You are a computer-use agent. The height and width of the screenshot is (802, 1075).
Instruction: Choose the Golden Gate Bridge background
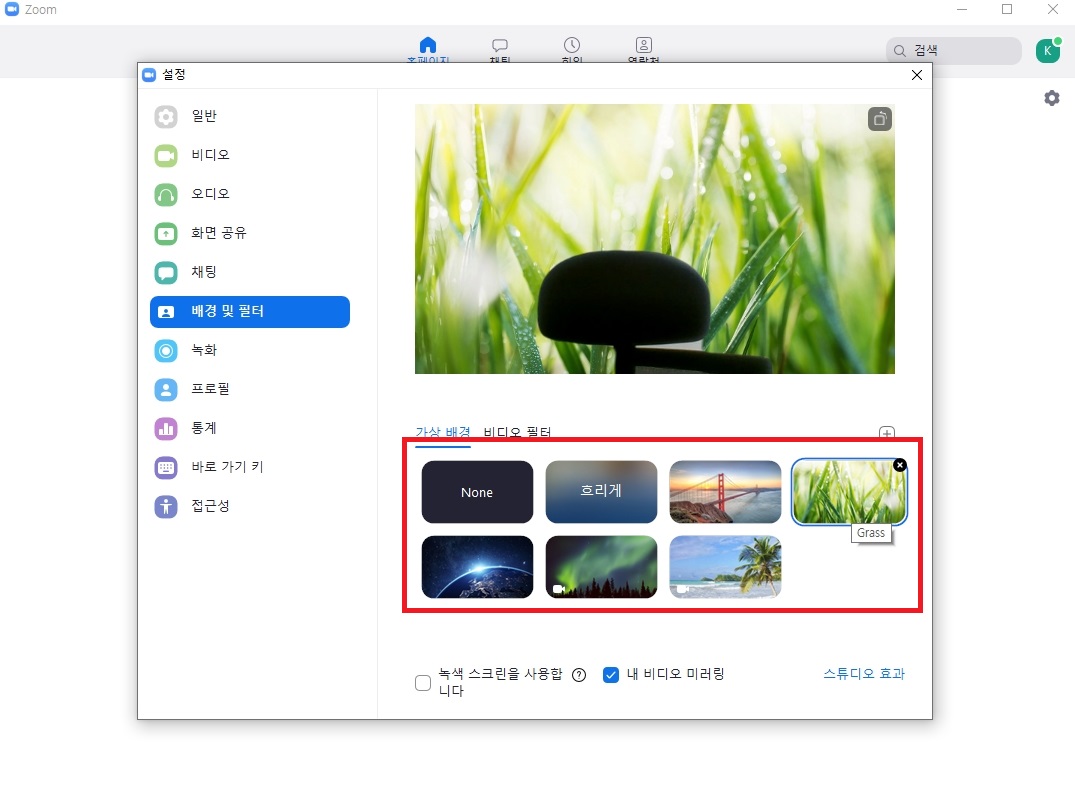point(725,492)
